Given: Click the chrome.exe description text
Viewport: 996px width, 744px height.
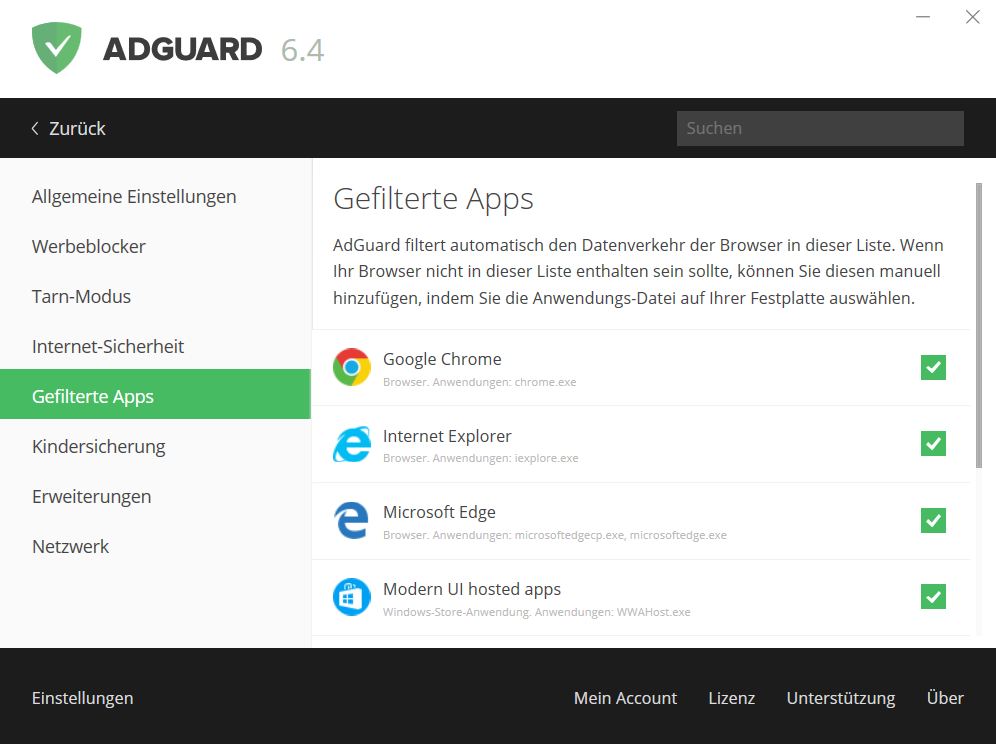Looking at the screenshot, I should pyautogui.click(x=480, y=382).
